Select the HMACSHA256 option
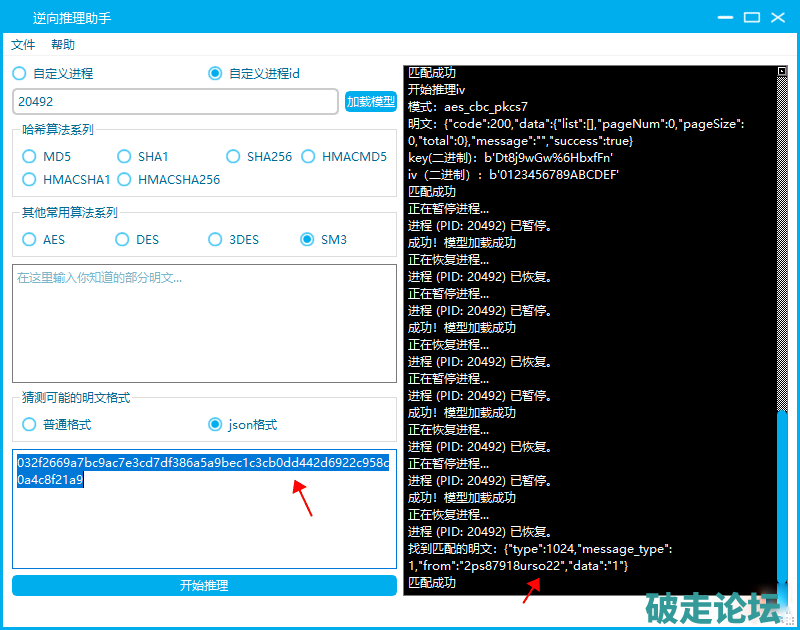Screen dimensions: 800x630 click(124, 179)
